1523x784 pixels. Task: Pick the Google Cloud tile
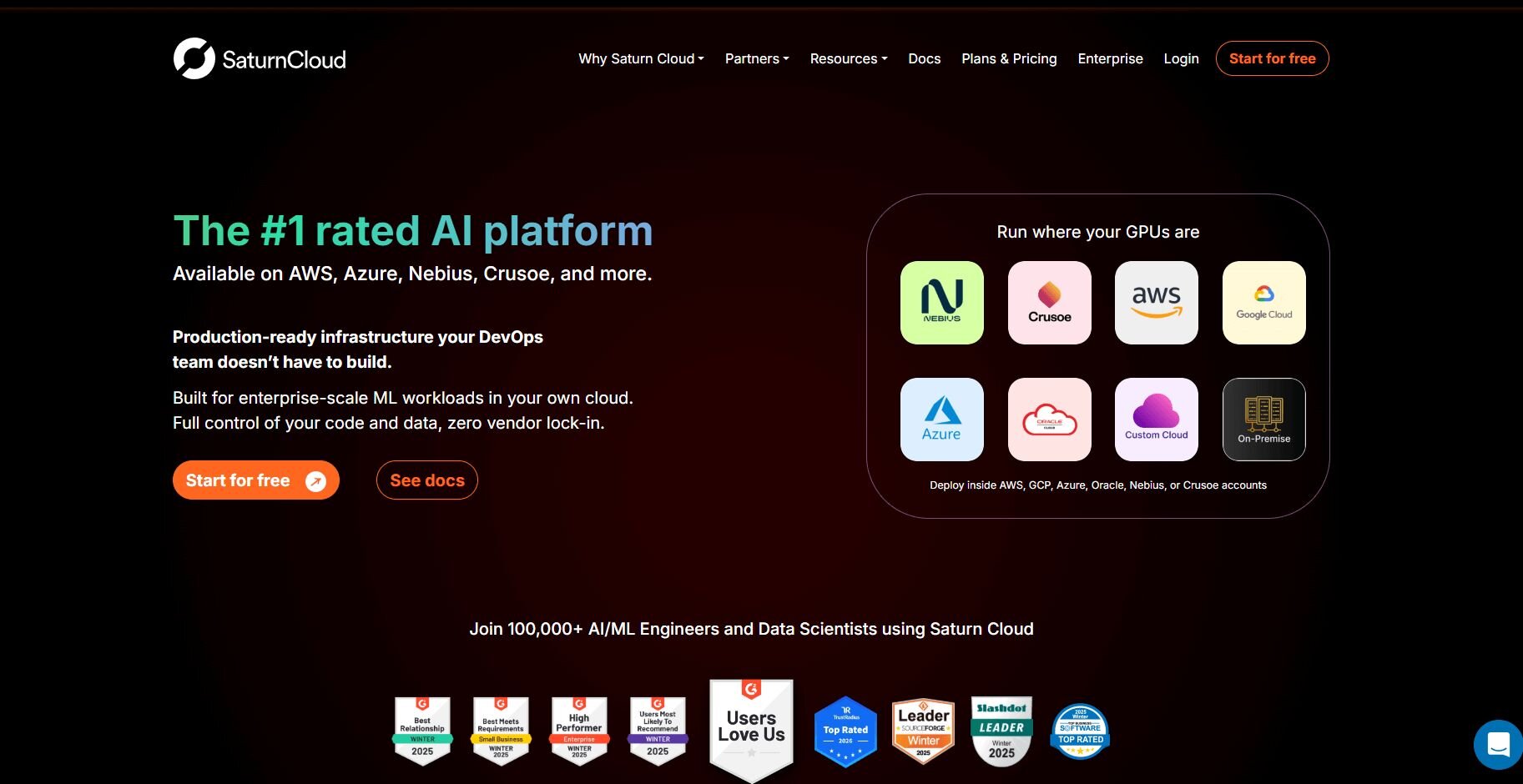point(1263,303)
